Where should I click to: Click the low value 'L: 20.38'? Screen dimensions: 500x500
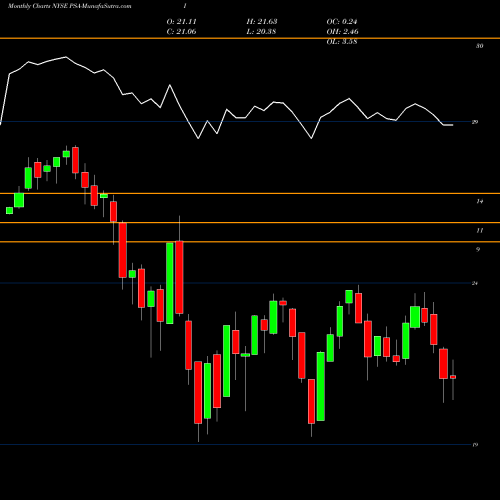click(x=261, y=32)
